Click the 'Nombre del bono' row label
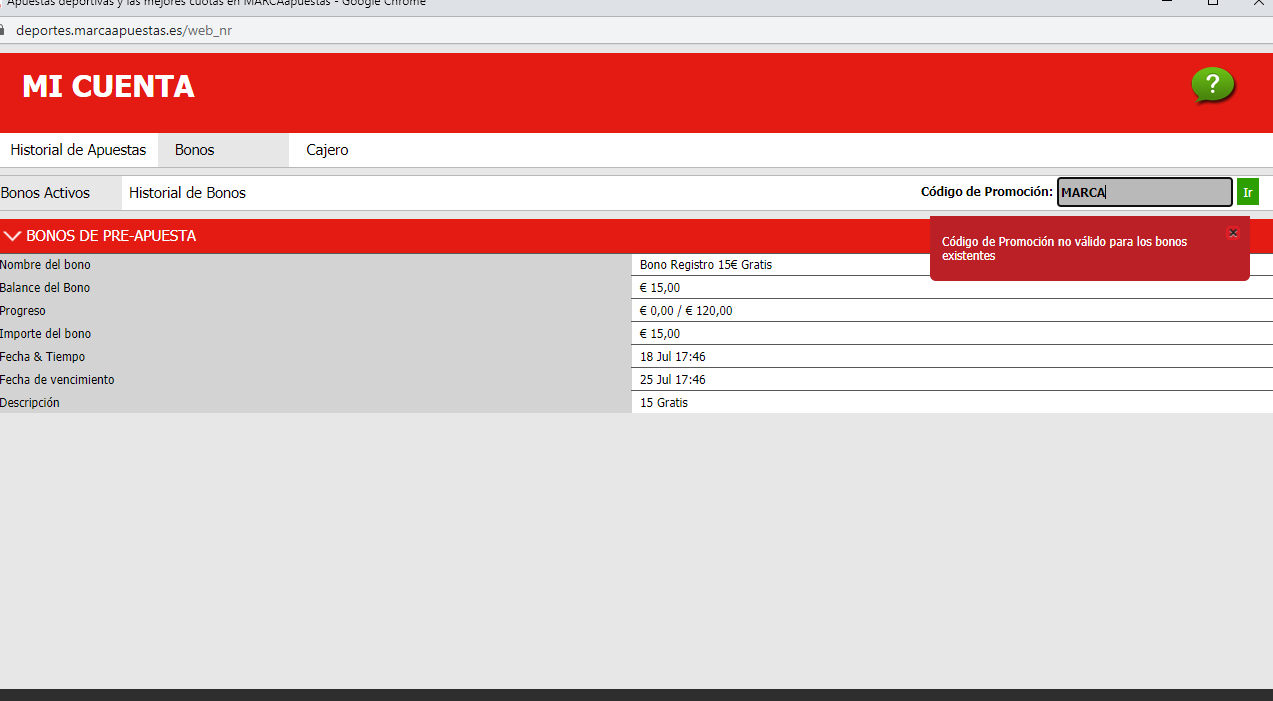 45,265
